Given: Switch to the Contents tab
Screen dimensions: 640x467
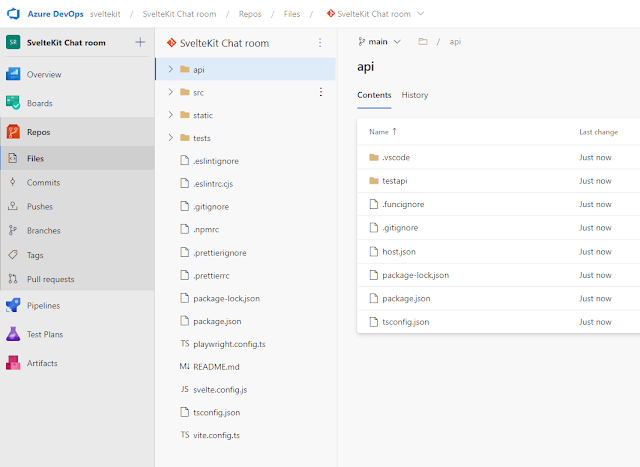Looking at the screenshot, I should [374, 95].
